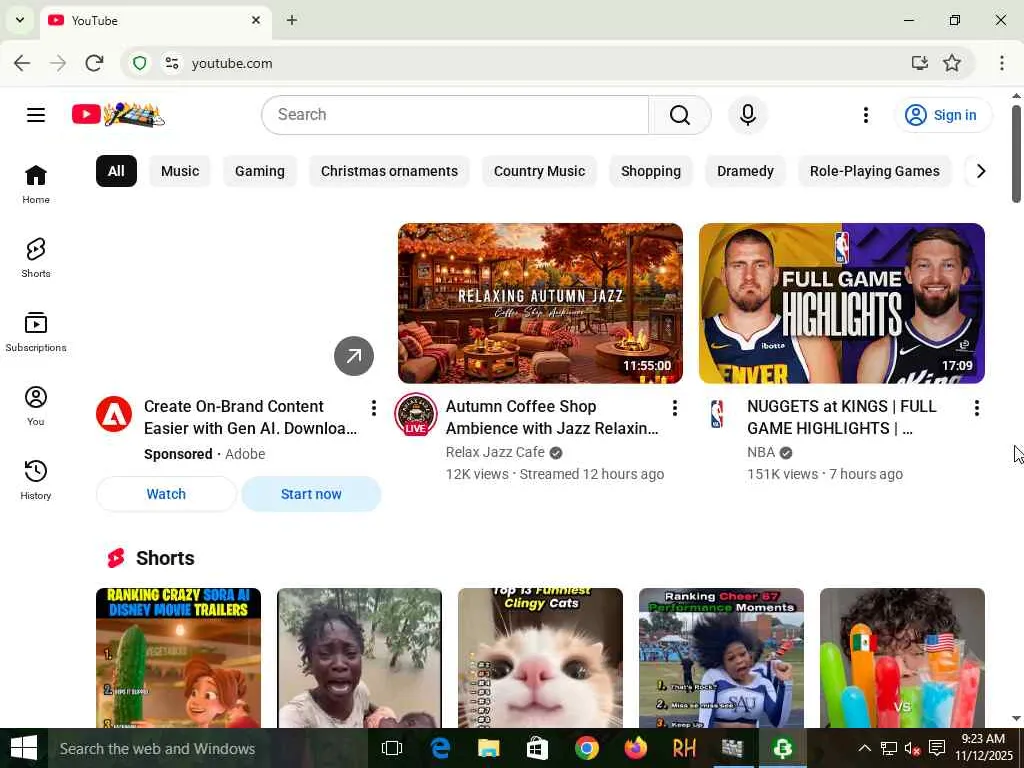The image size is (1024, 768).
Task: Reload the page
Action: [94, 63]
